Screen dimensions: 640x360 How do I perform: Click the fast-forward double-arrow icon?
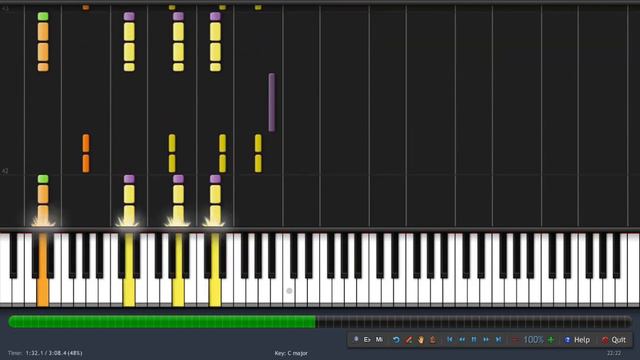[486, 340]
